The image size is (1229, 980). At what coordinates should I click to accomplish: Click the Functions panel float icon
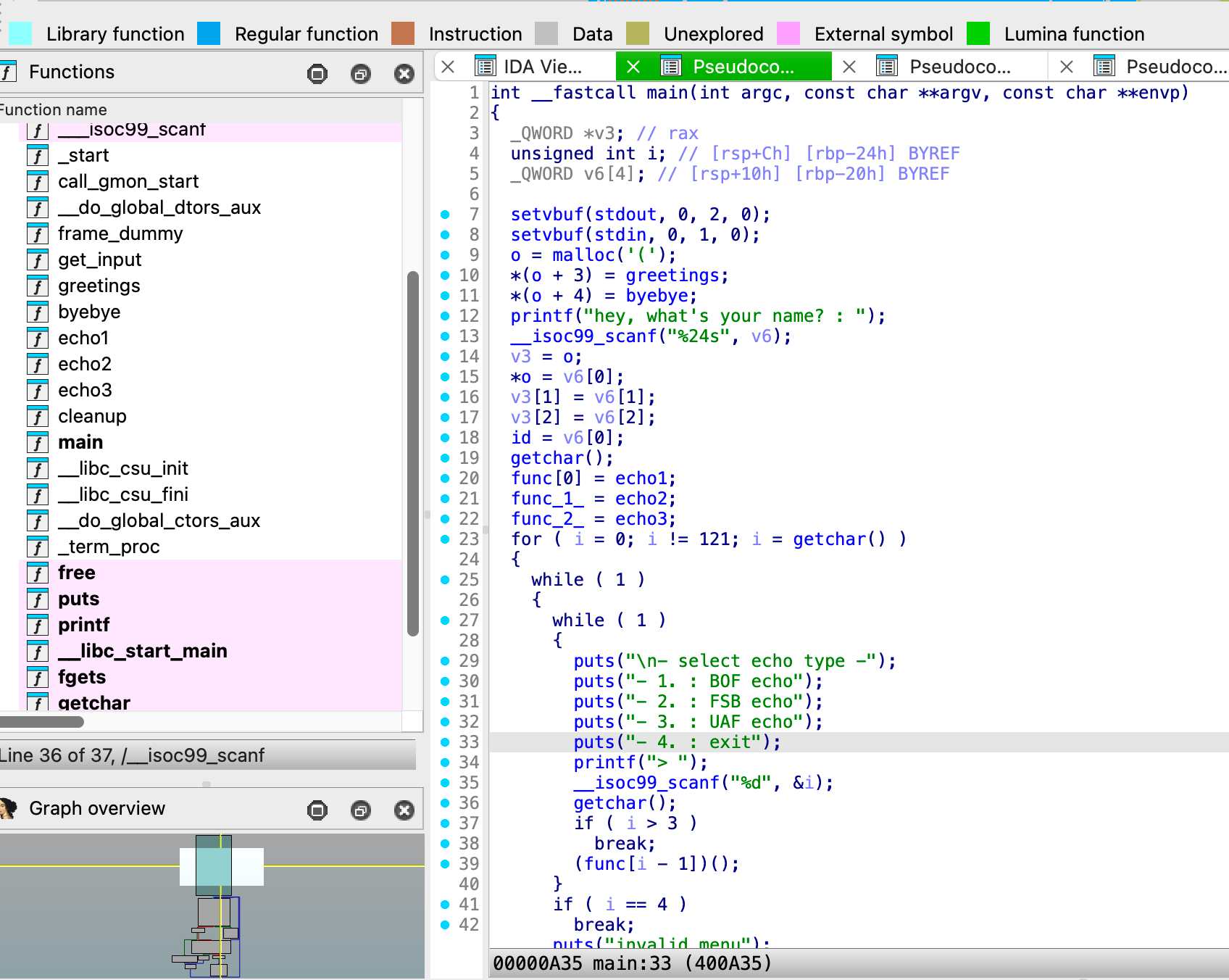tap(360, 73)
